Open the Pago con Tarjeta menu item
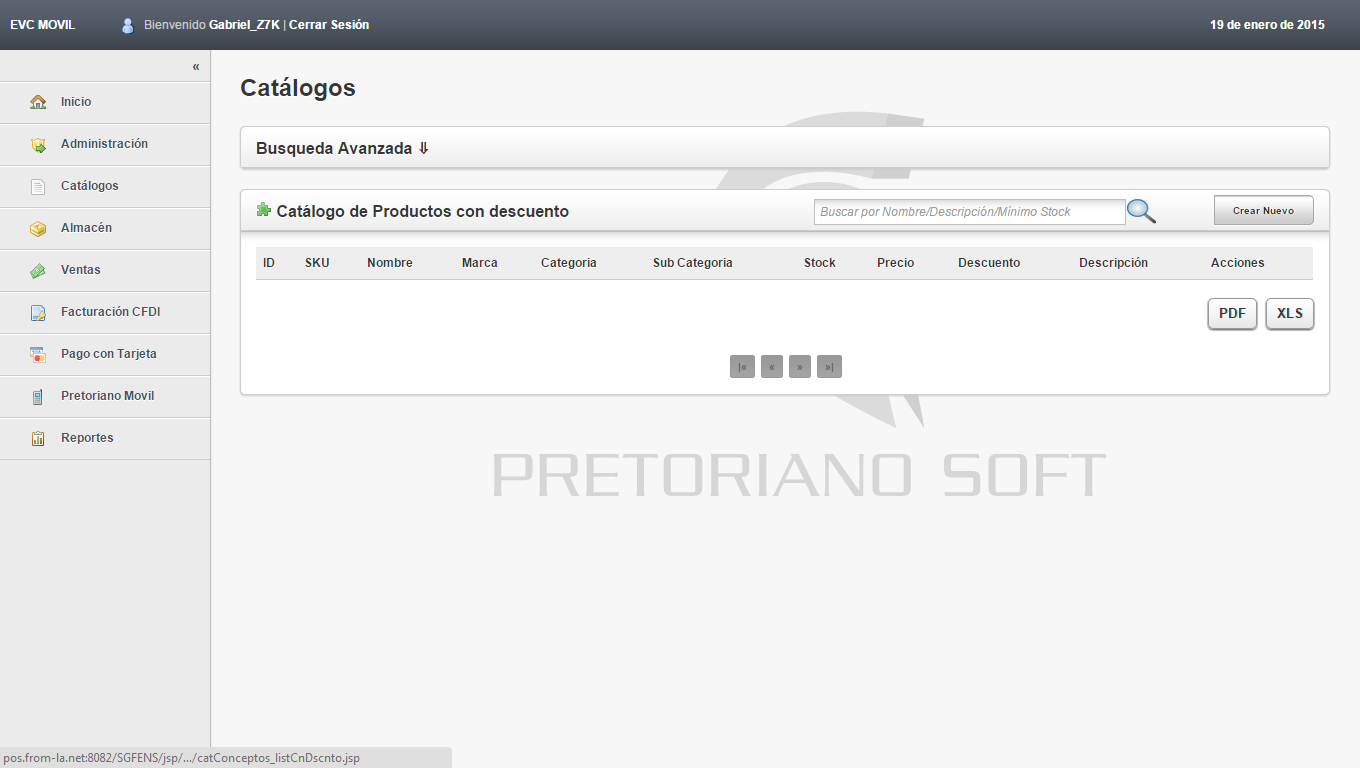The width and height of the screenshot is (1360, 768). [105, 354]
